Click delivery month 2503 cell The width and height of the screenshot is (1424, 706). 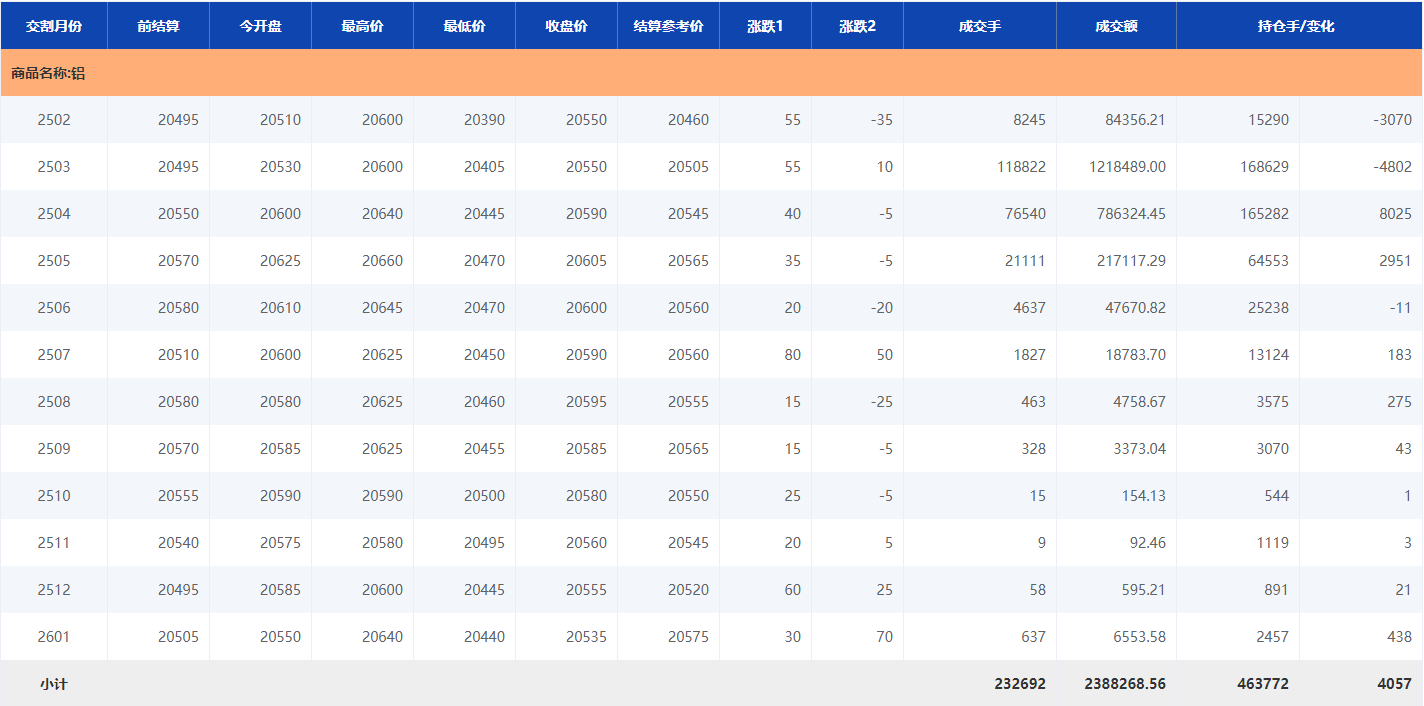click(x=54, y=167)
